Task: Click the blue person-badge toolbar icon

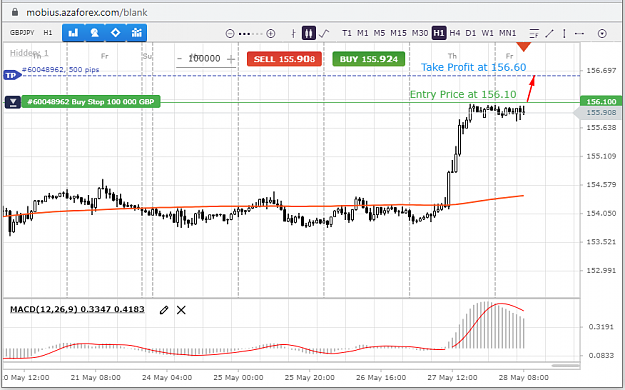Action: [94, 33]
